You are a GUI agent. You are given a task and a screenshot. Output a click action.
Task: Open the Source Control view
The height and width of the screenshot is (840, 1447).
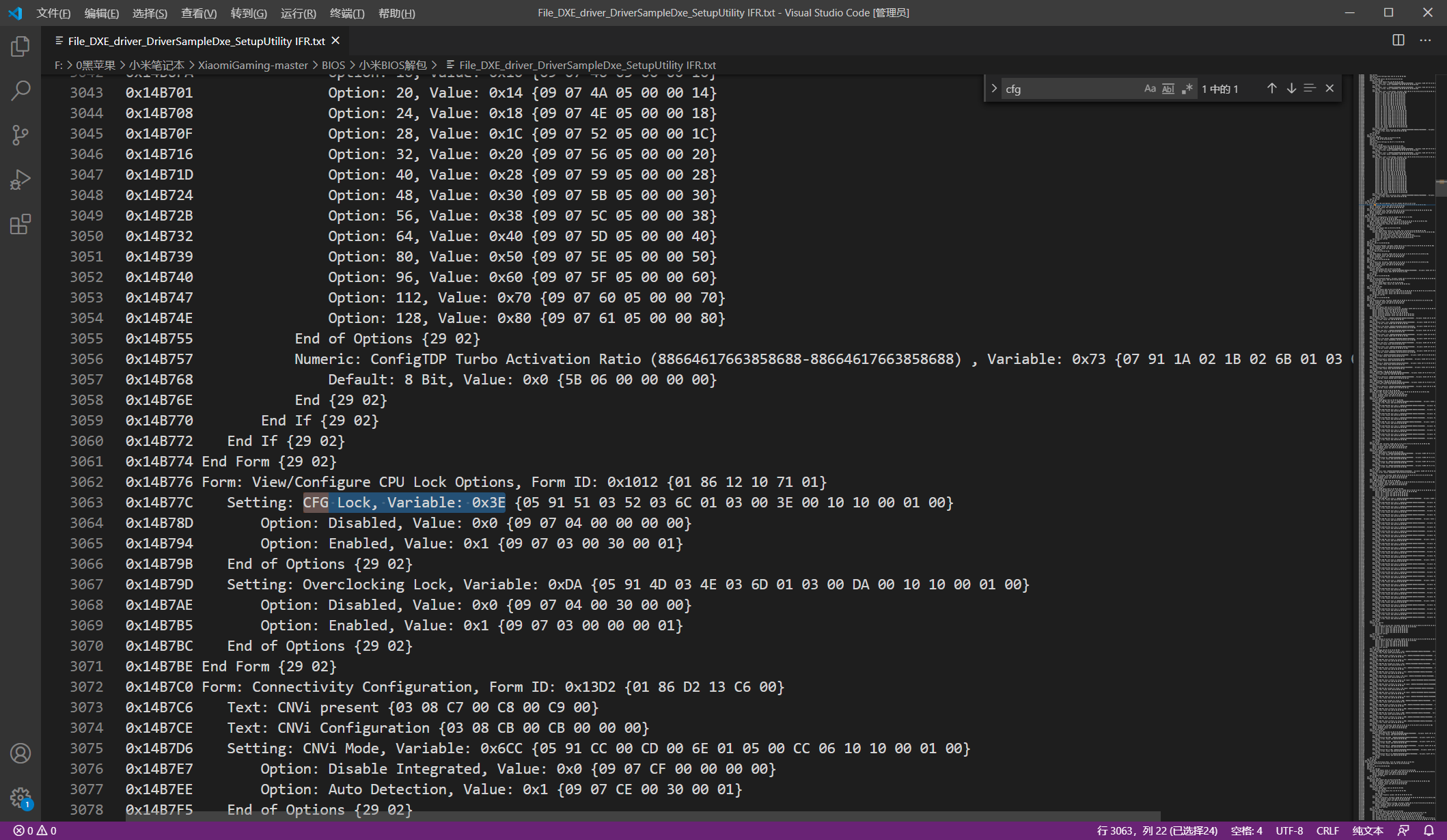(20, 135)
